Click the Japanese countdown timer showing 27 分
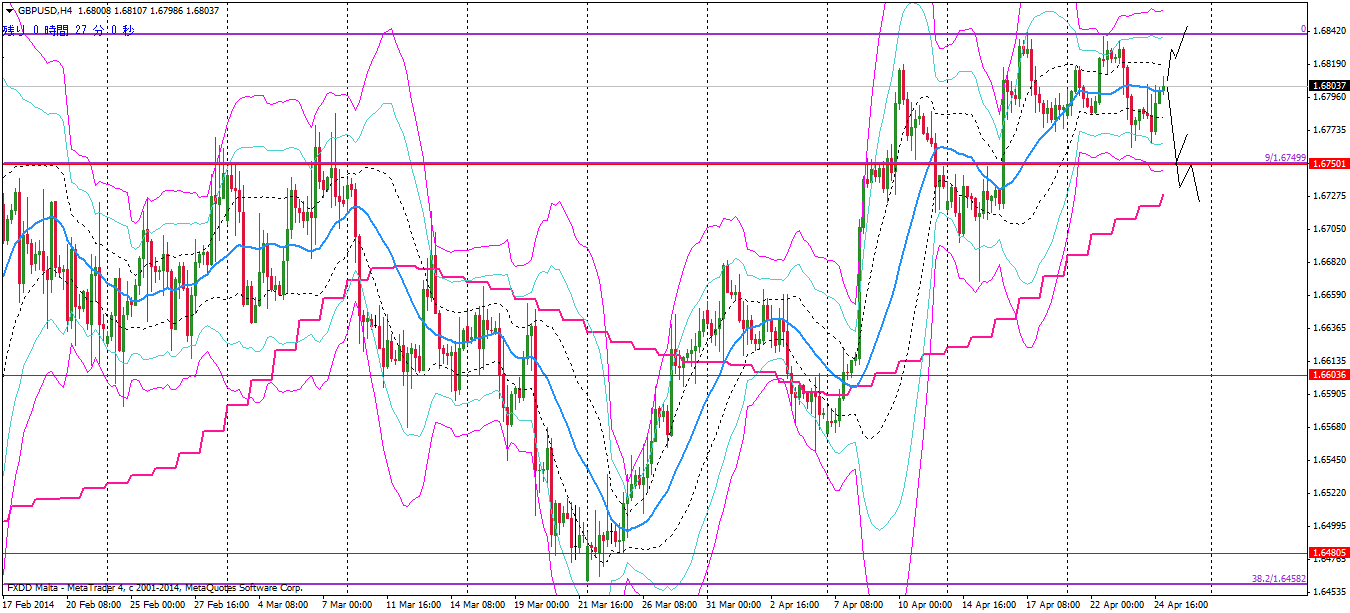 (x=69, y=30)
